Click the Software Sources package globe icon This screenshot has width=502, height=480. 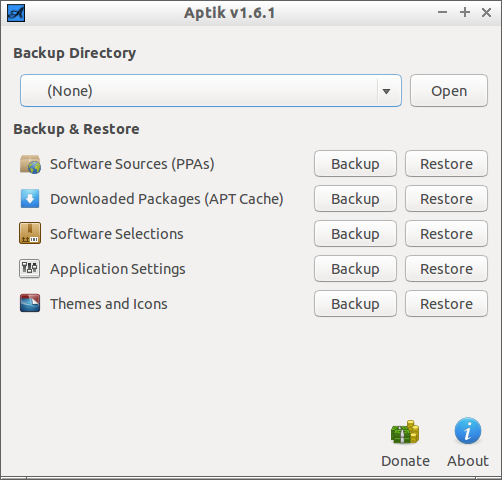[x=30, y=164]
